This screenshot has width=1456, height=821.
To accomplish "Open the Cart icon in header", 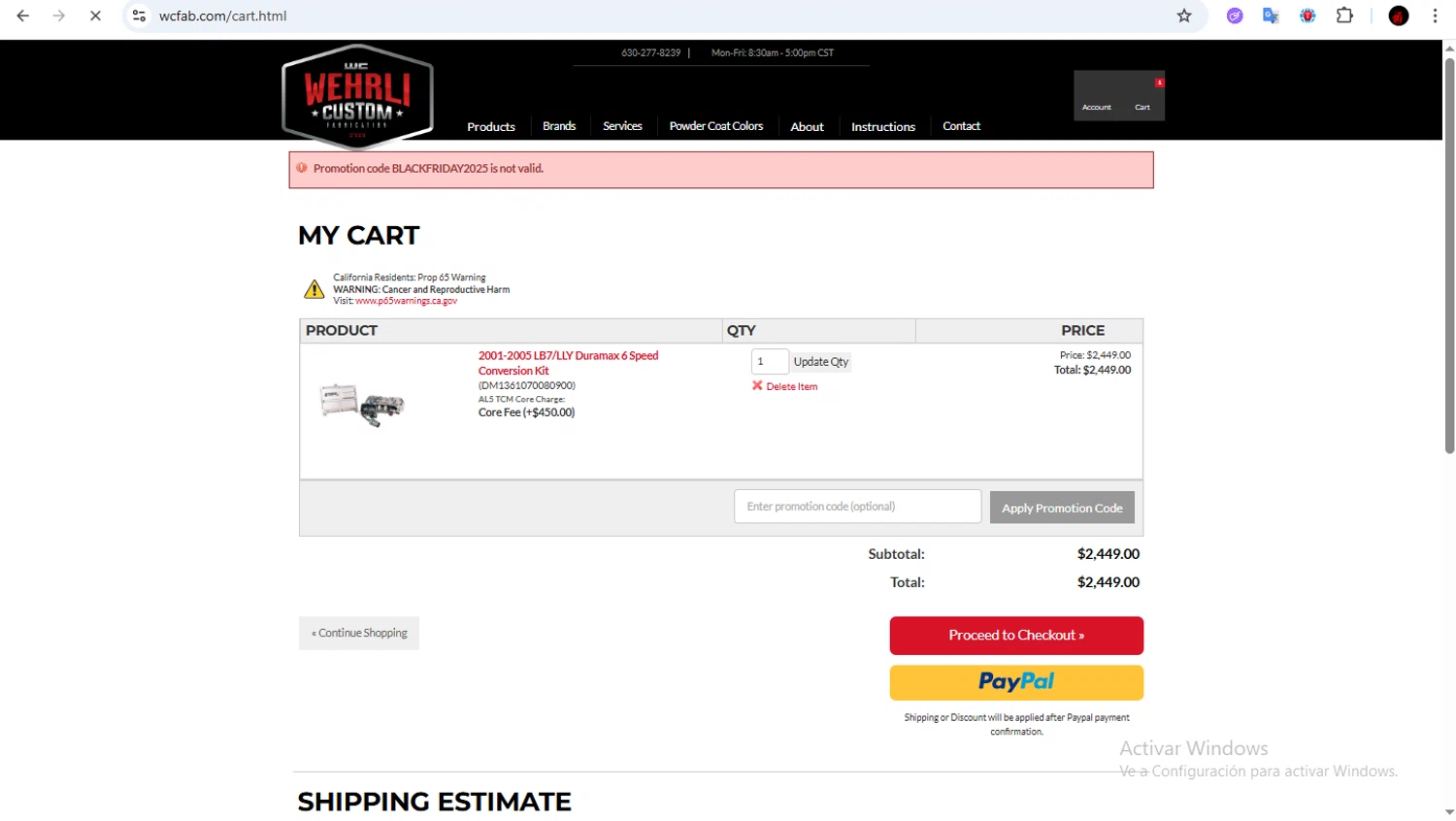I will coord(1142,97).
